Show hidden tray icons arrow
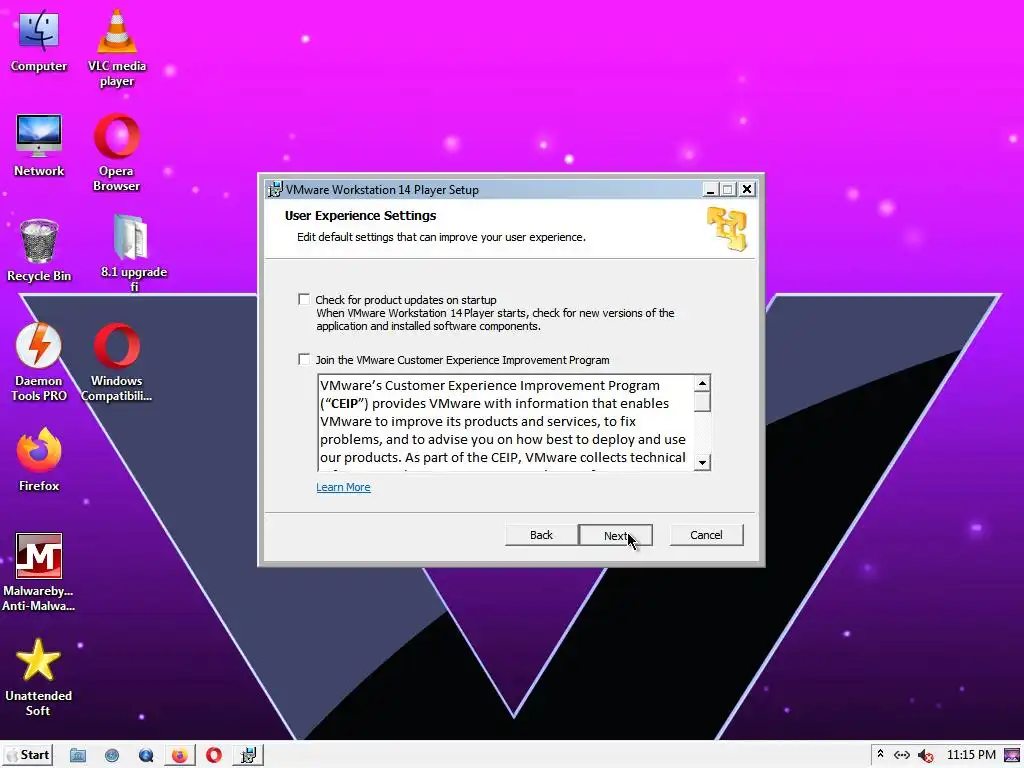1024x768 pixels. point(880,754)
